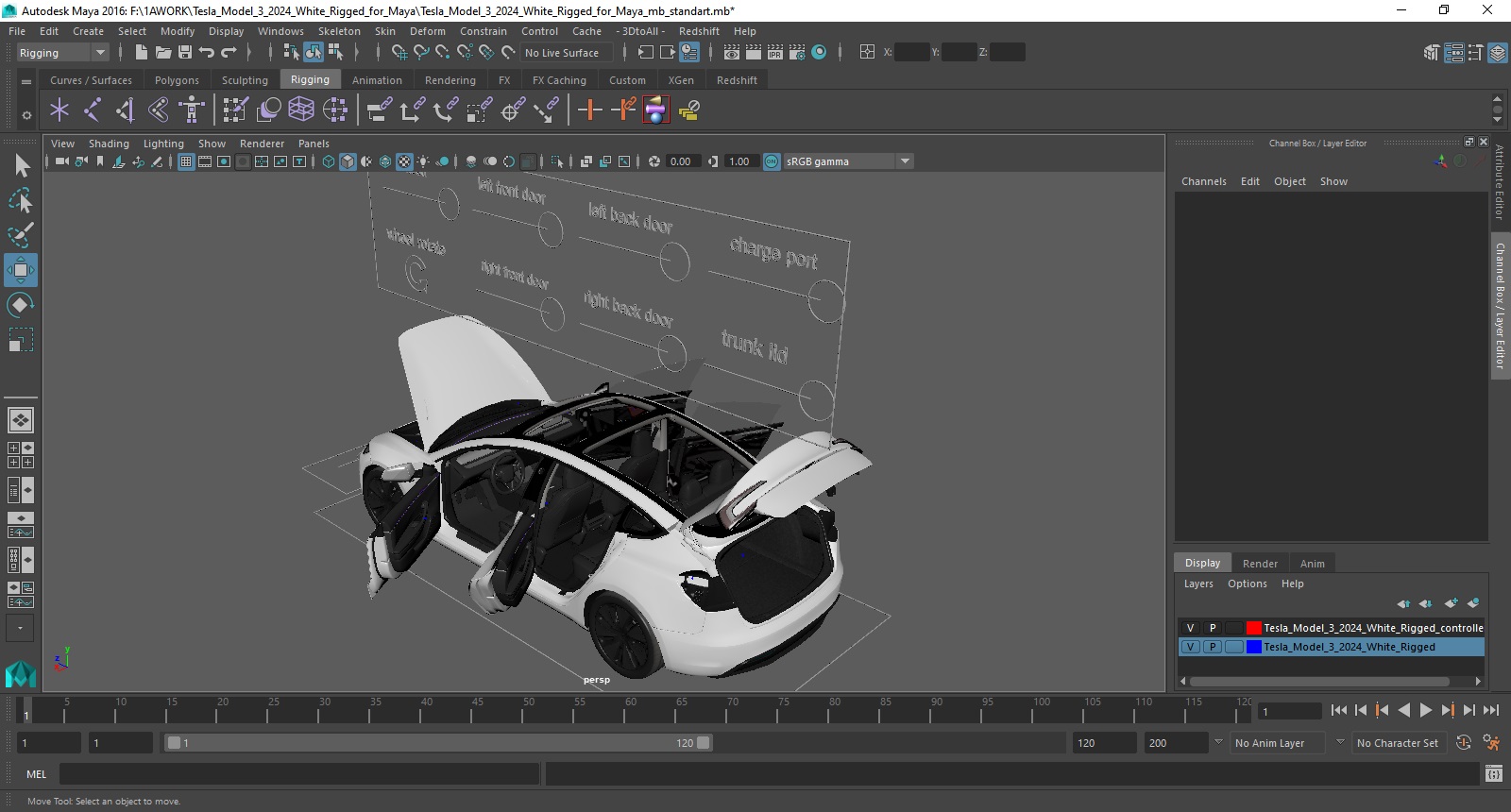Click the Maya home logo icon
The height and width of the screenshot is (812, 1511).
click(x=21, y=674)
